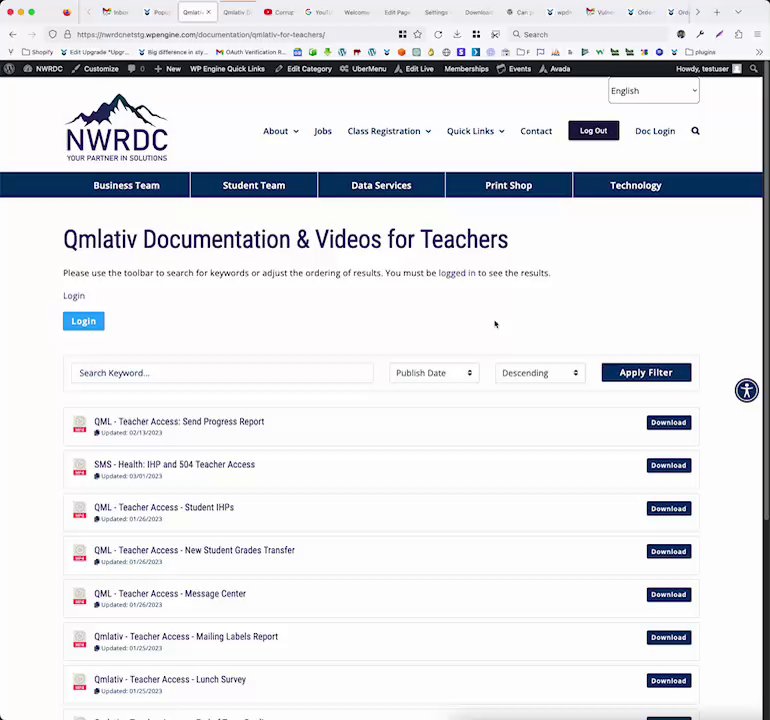The image size is (770, 720).
Task: Click Apply Filter button
Action: point(646,373)
